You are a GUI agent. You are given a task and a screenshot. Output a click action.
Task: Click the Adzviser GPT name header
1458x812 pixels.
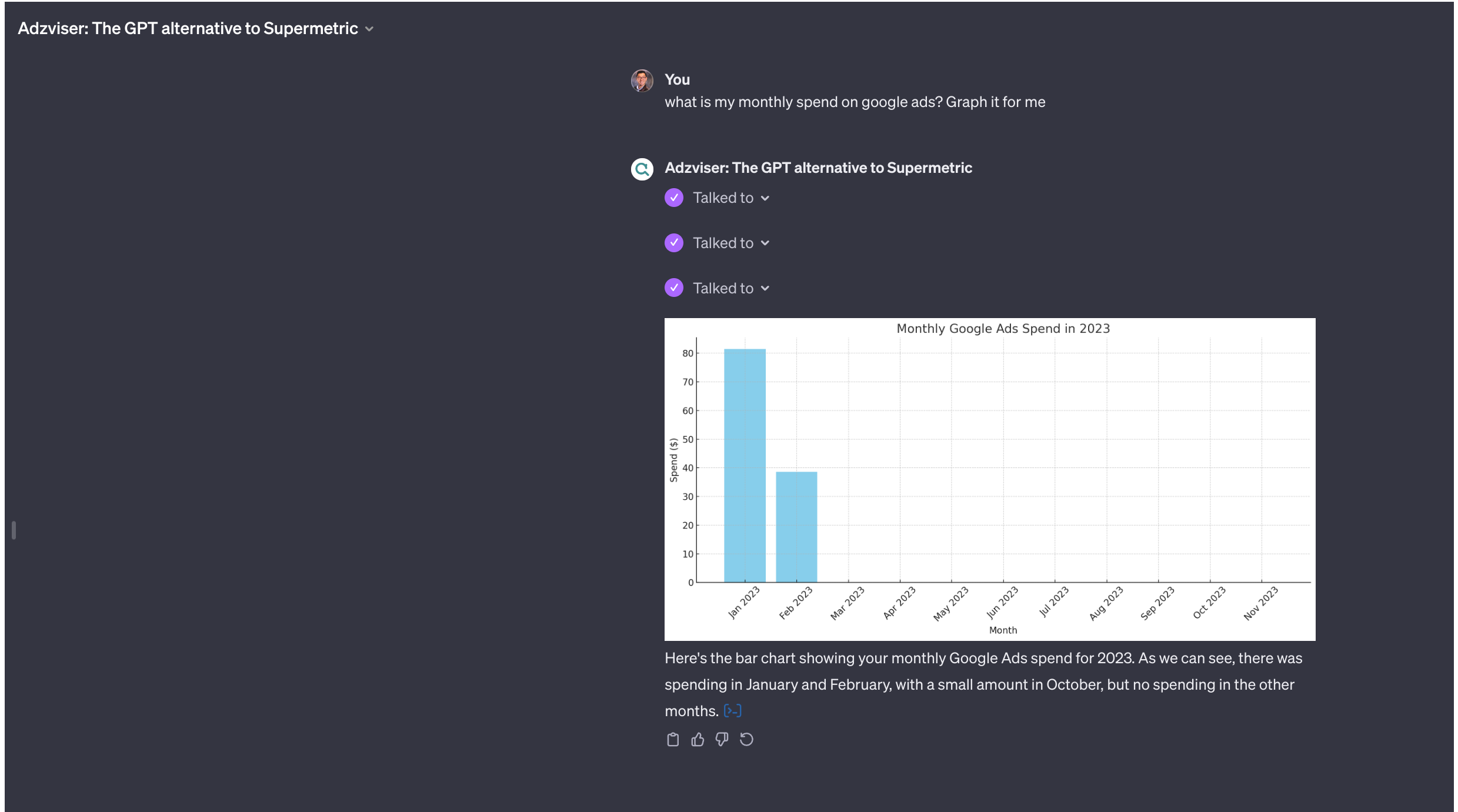(x=818, y=168)
